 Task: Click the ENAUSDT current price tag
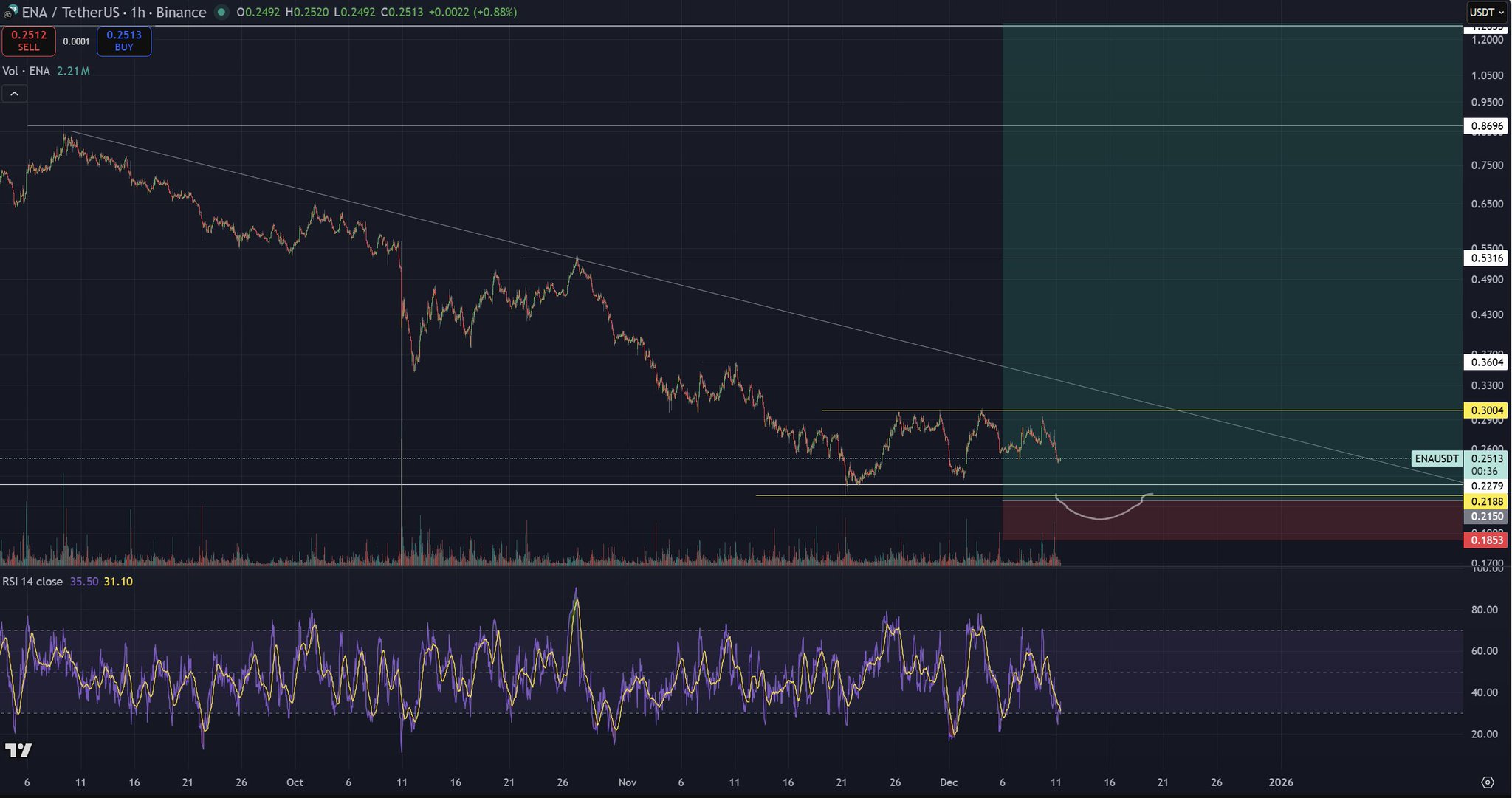coord(1437,458)
